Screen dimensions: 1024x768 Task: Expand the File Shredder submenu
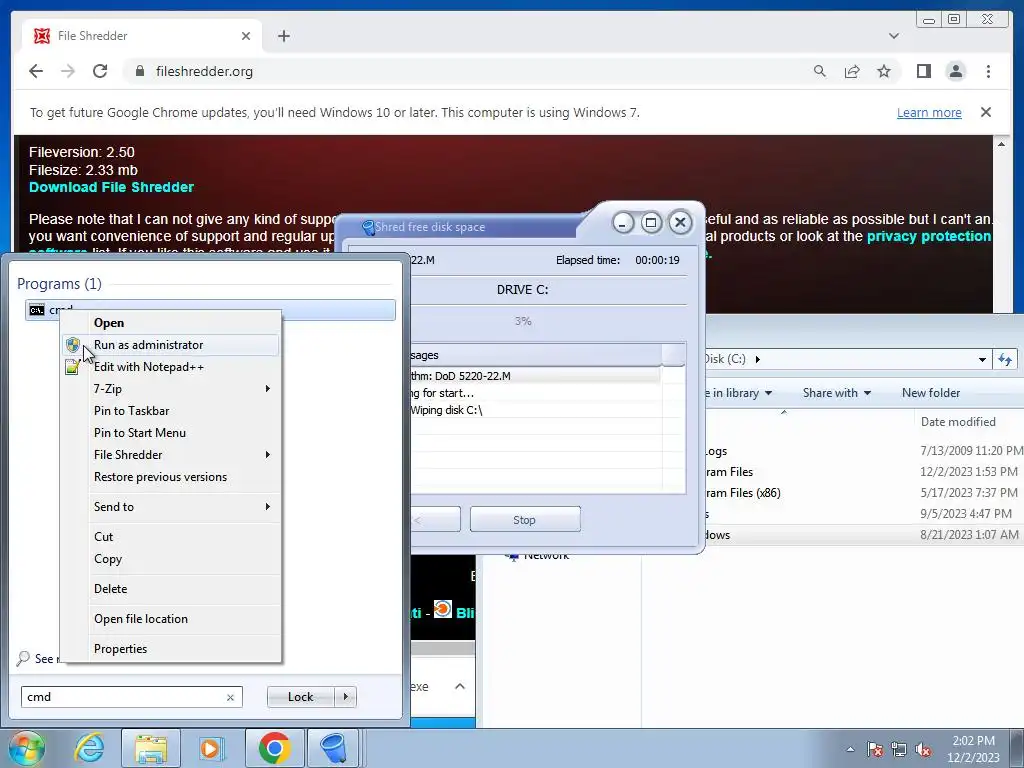(x=170, y=455)
